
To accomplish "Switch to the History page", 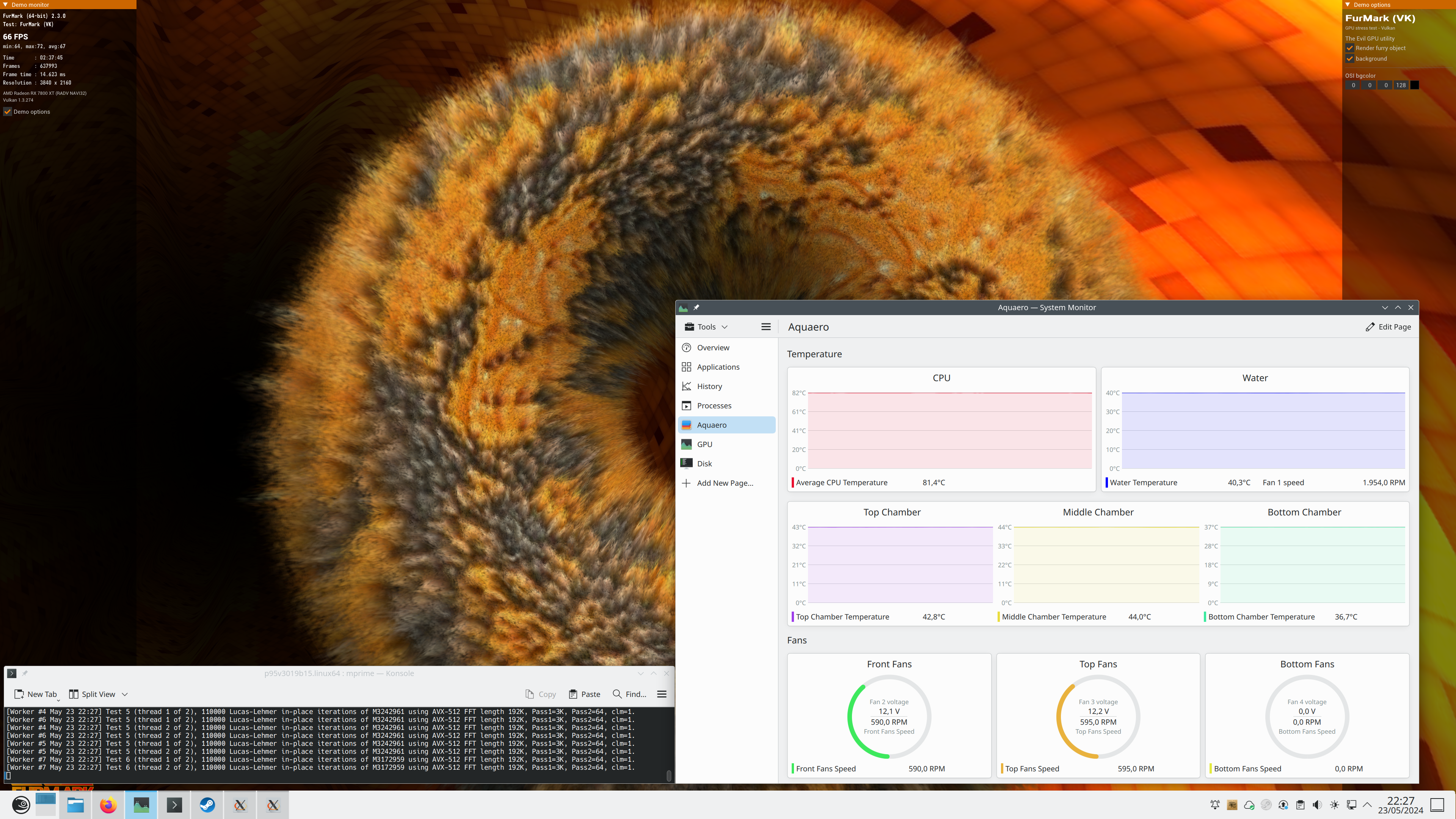I will click(x=709, y=387).
